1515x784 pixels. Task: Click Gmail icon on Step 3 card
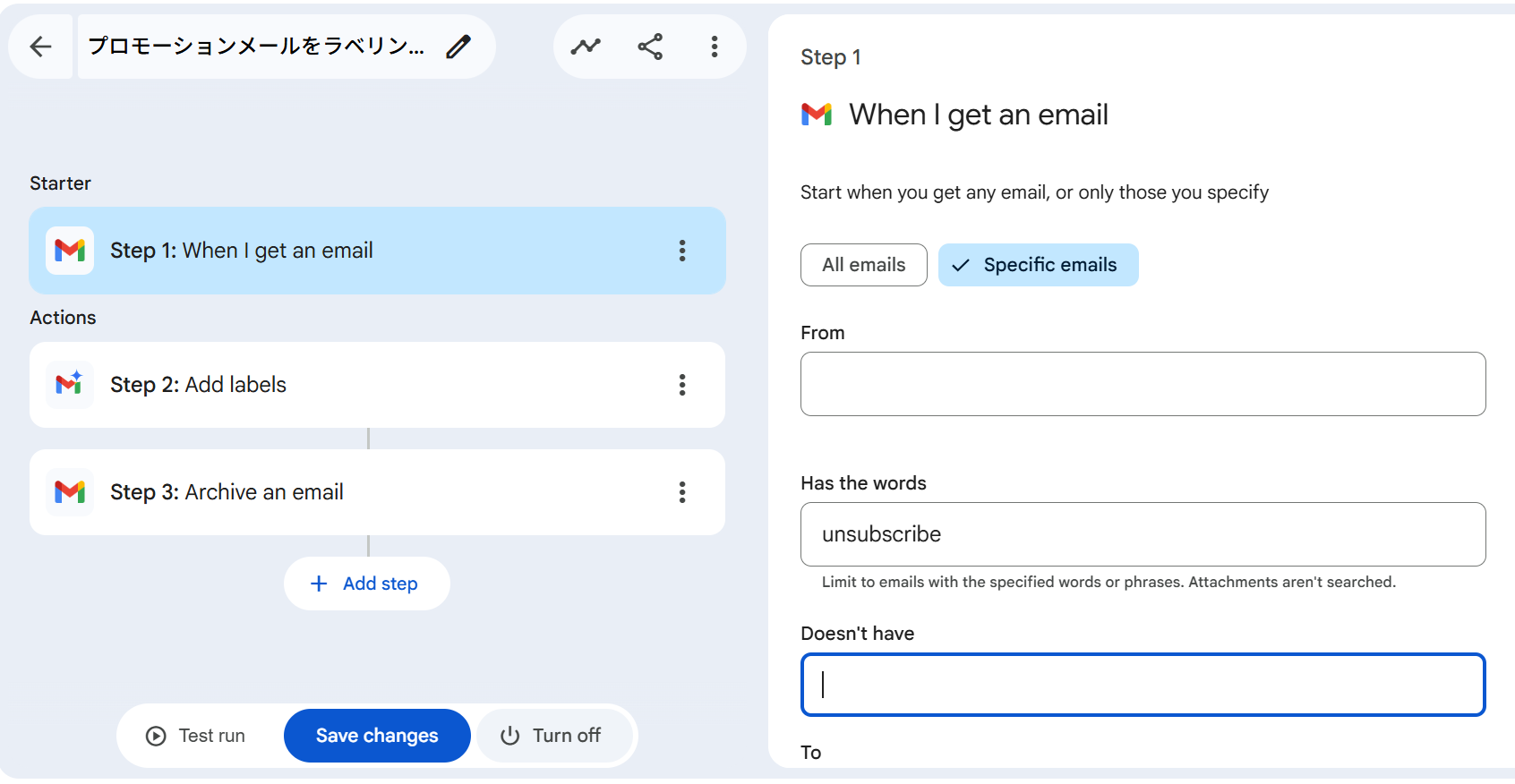[x=70, y=492]
